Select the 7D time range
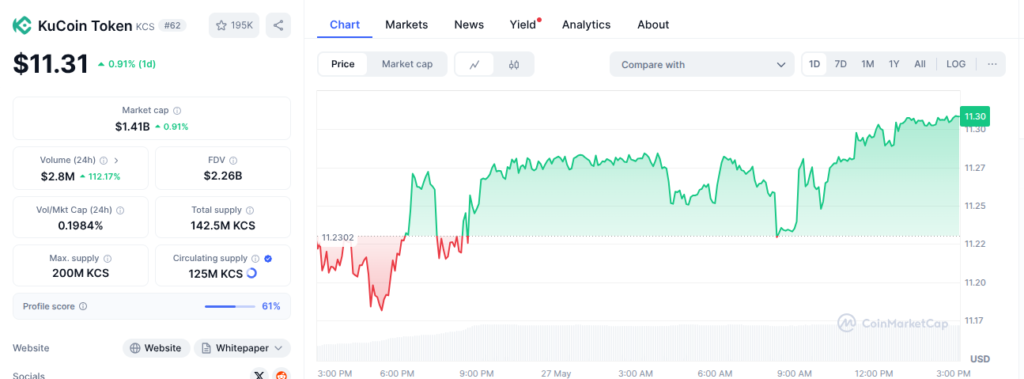The image size is (1024, 379). 840,64
